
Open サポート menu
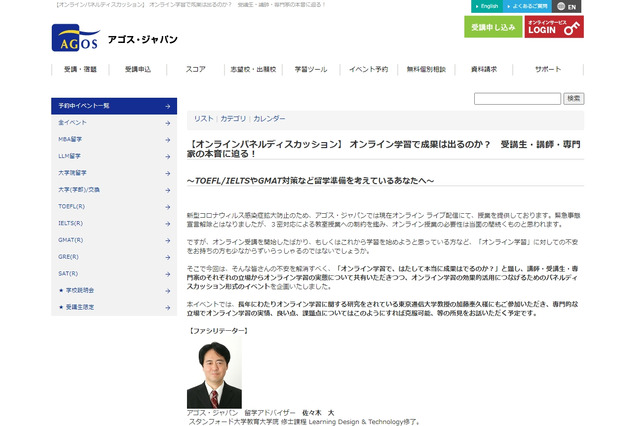[548, 69]
